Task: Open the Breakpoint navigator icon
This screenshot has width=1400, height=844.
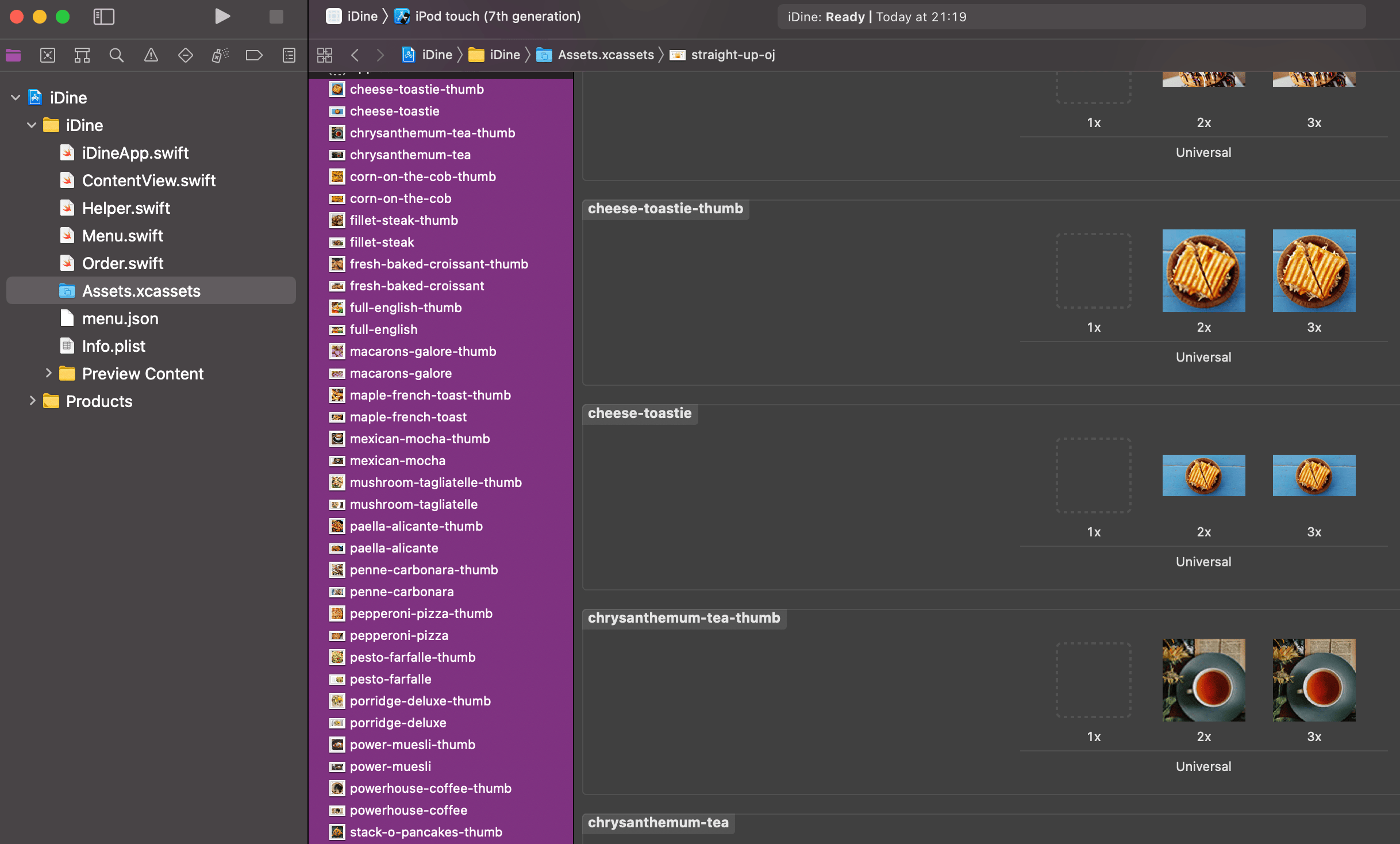Action: (x=254, y=55)
